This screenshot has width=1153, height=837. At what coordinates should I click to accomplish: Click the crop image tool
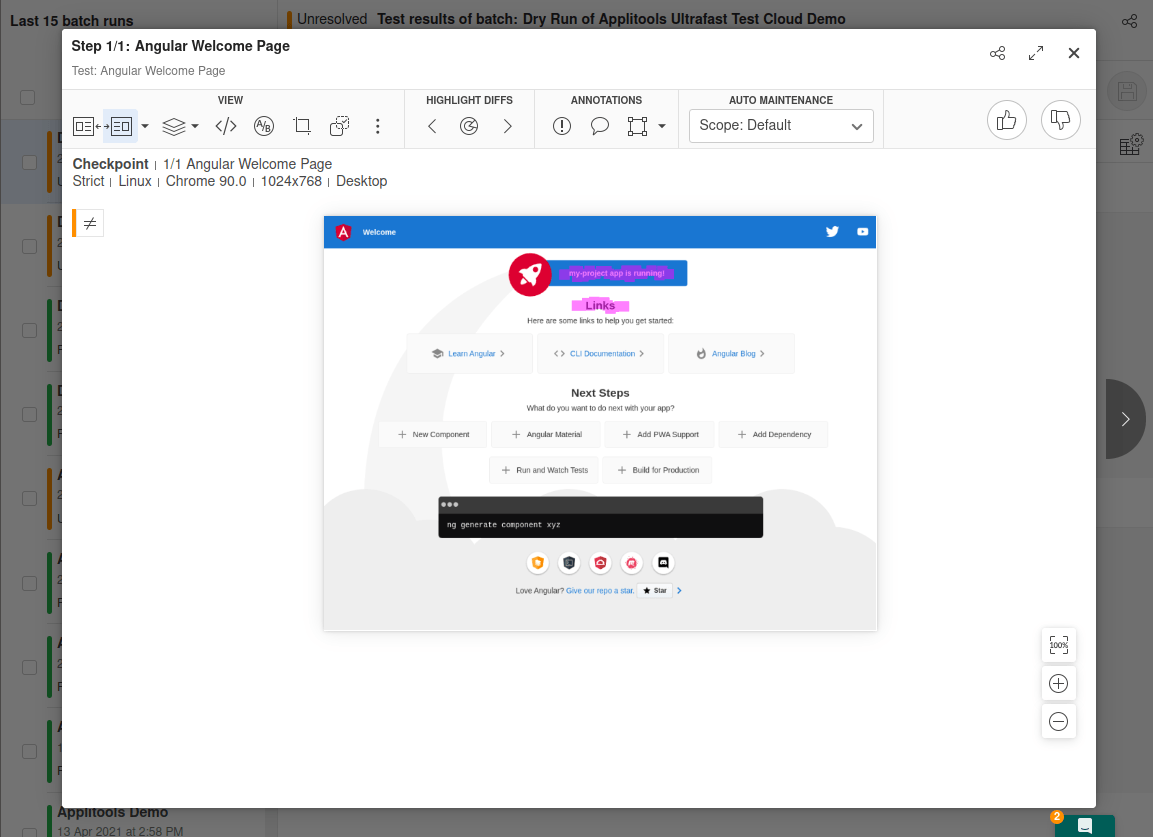pos(302,126)
